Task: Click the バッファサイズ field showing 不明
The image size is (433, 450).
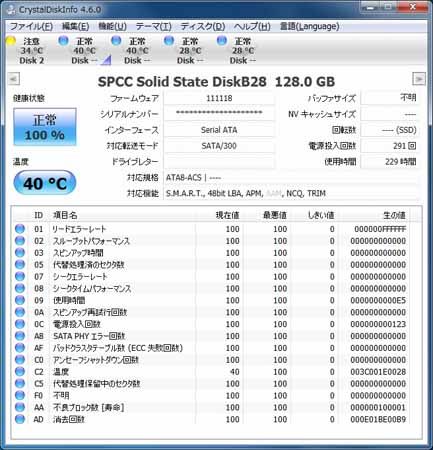Action: (389, 98)
